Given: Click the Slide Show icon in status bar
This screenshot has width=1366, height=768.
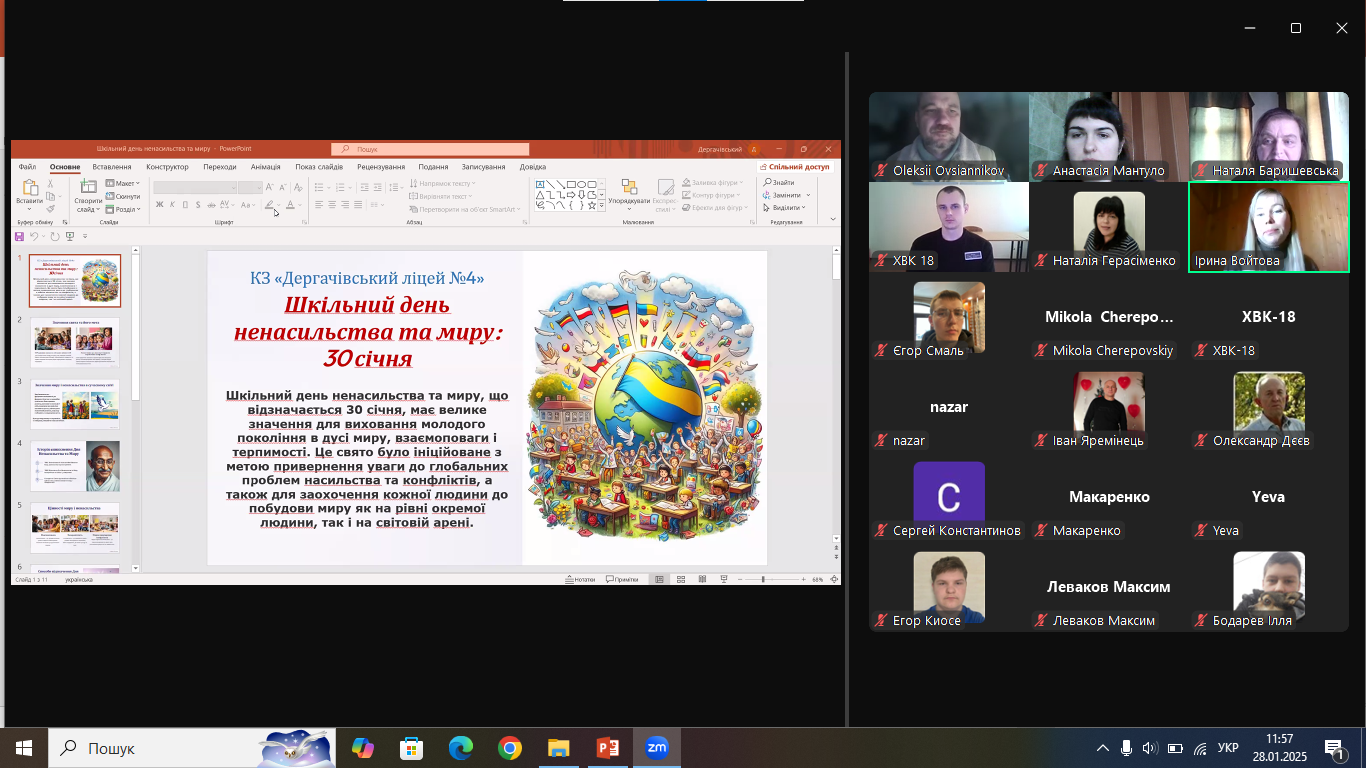Looking at the screenshot, I should (x=723, y=579).
